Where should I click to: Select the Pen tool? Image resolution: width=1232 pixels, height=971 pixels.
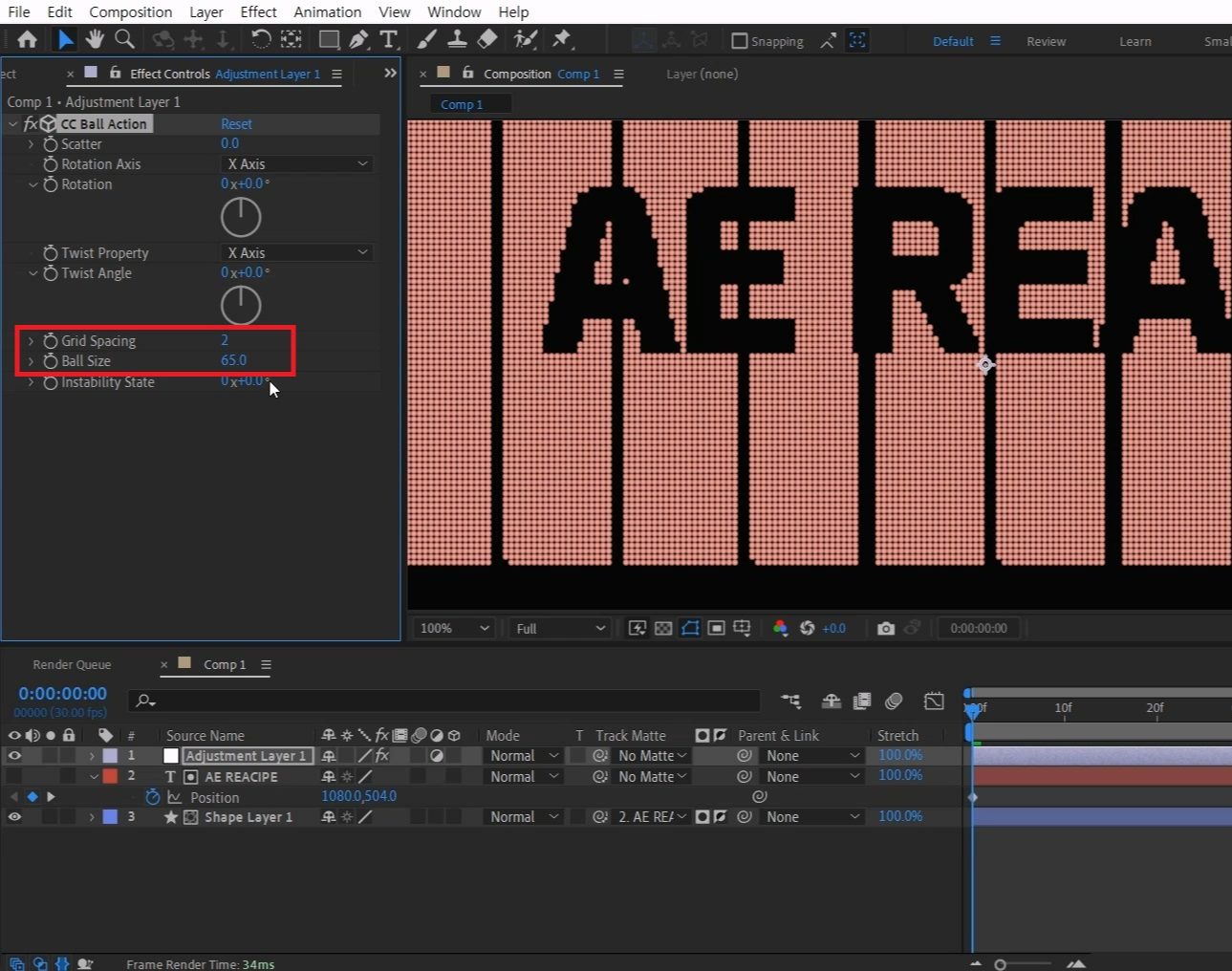pyautogui.click(x=358, y=39)
